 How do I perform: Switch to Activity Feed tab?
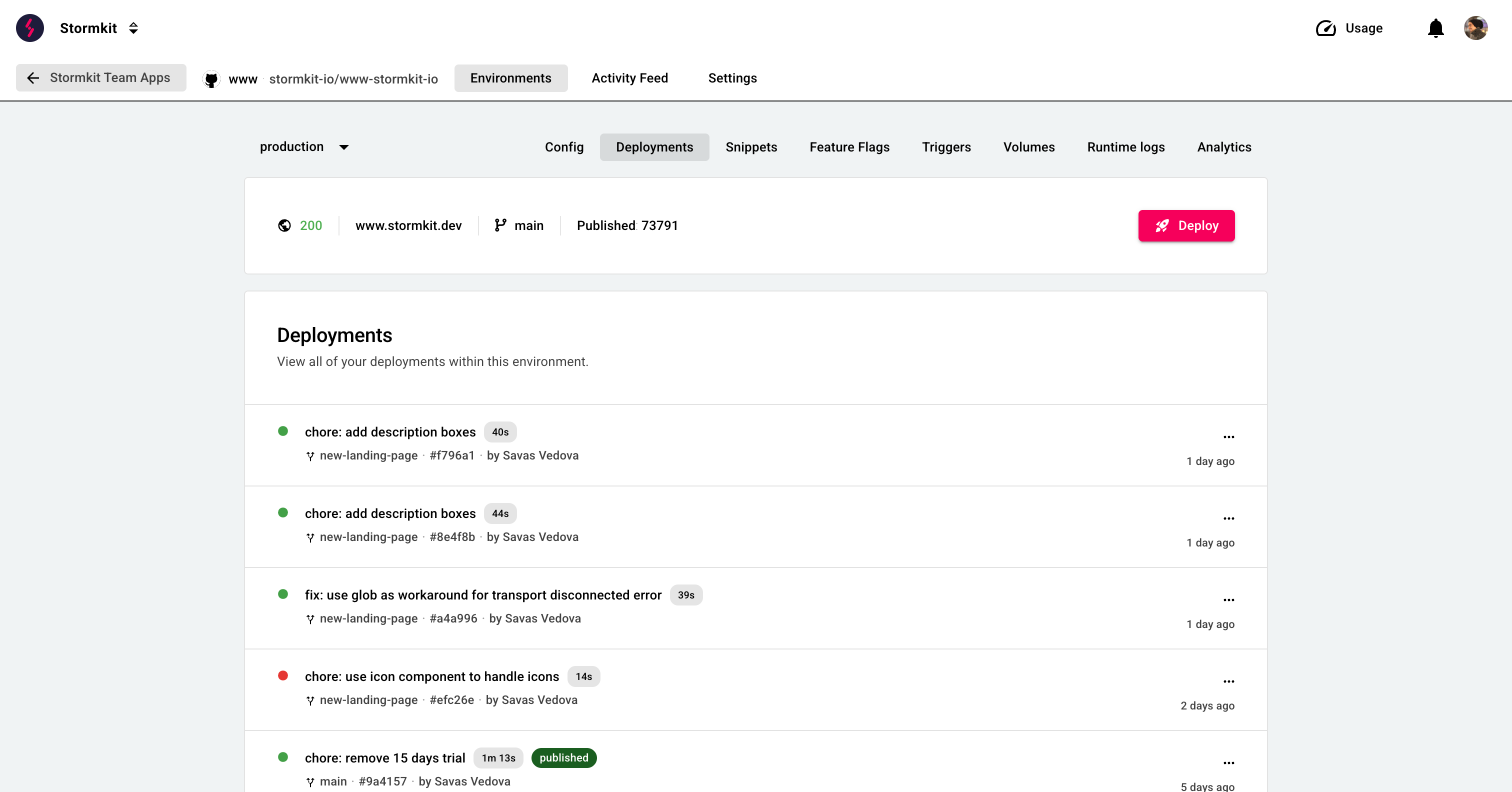(x=629, y=78)
